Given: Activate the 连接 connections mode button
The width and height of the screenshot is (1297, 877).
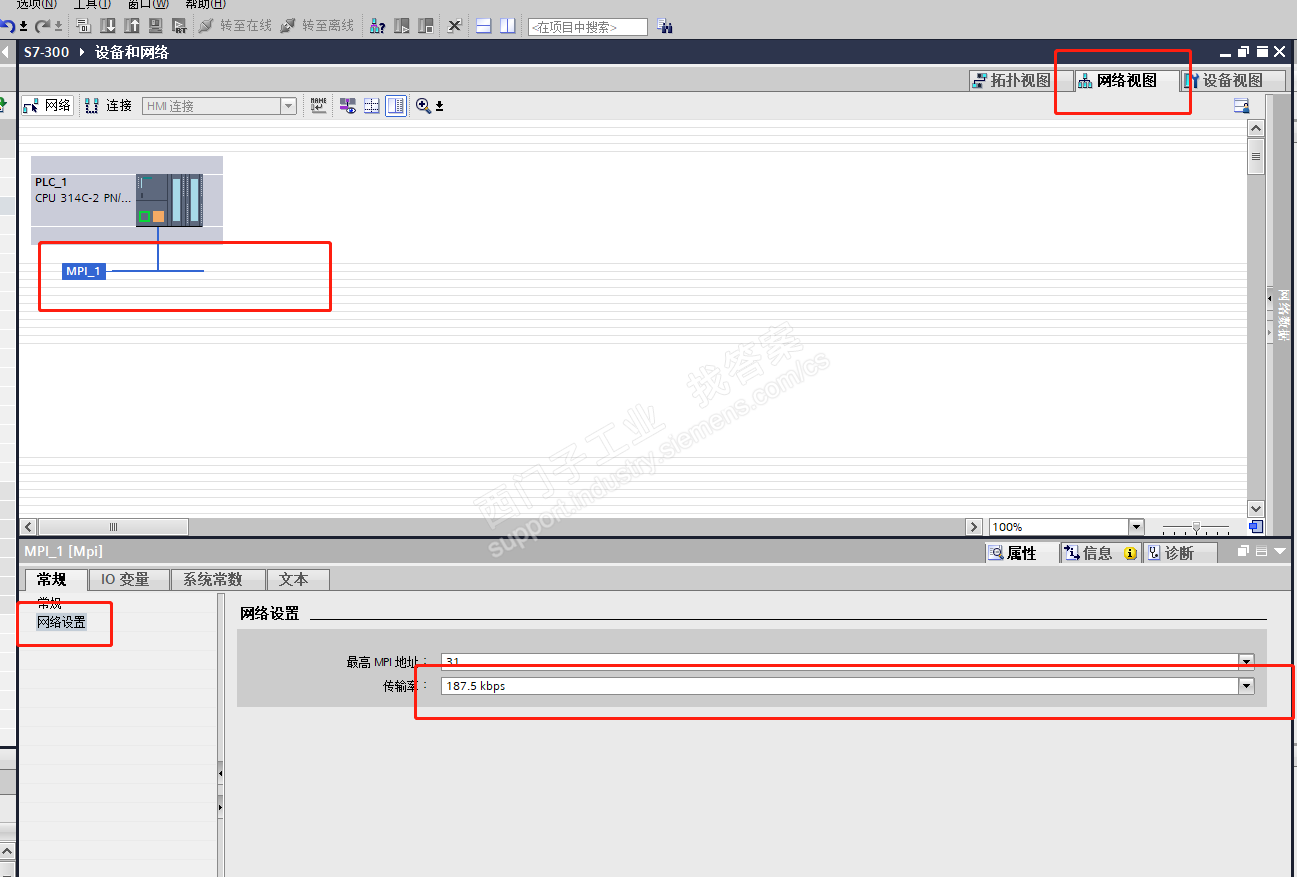Looking at the screenshot, I should tap(109, 105).
